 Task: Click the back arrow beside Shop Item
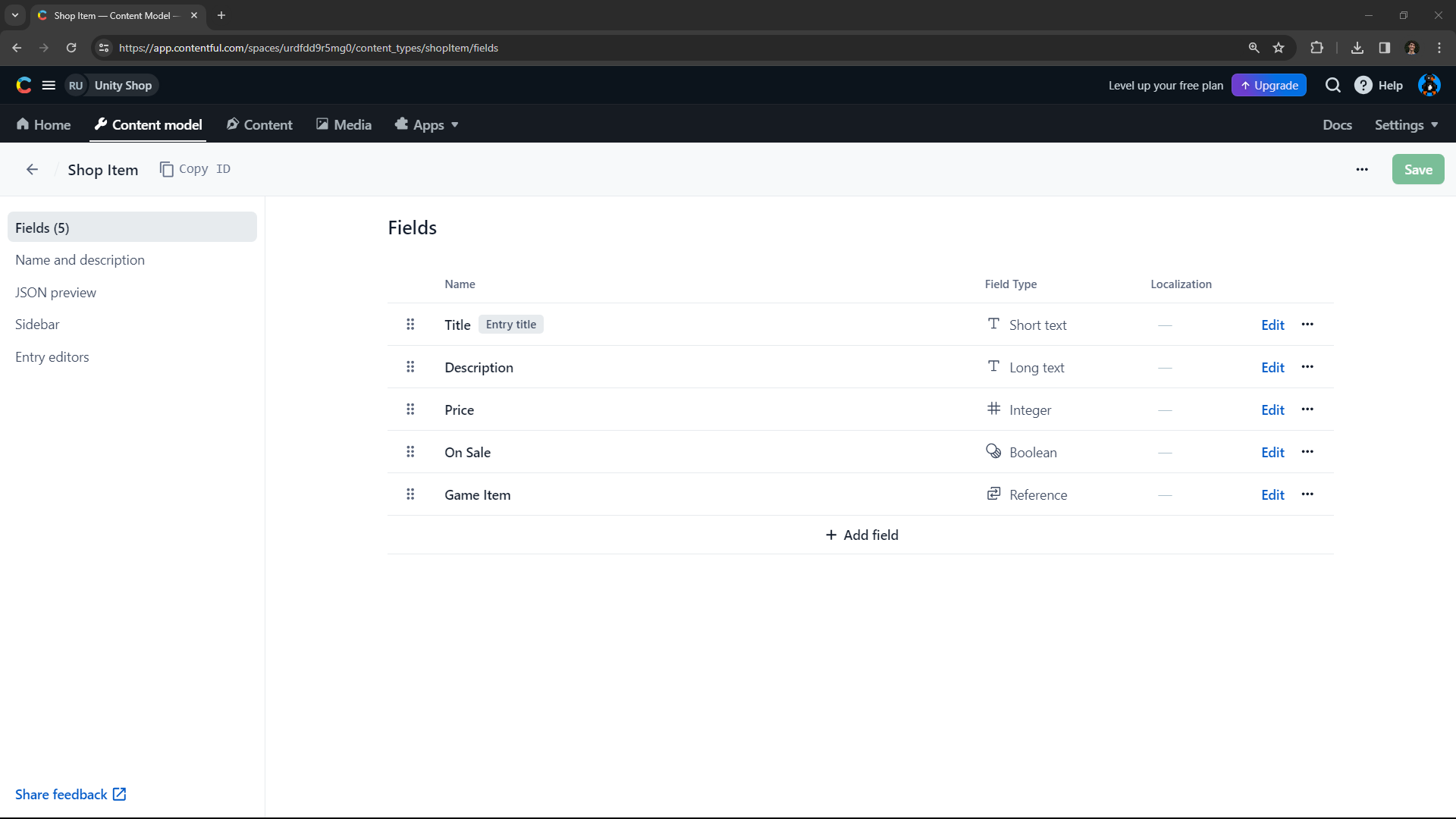point(32,170)
